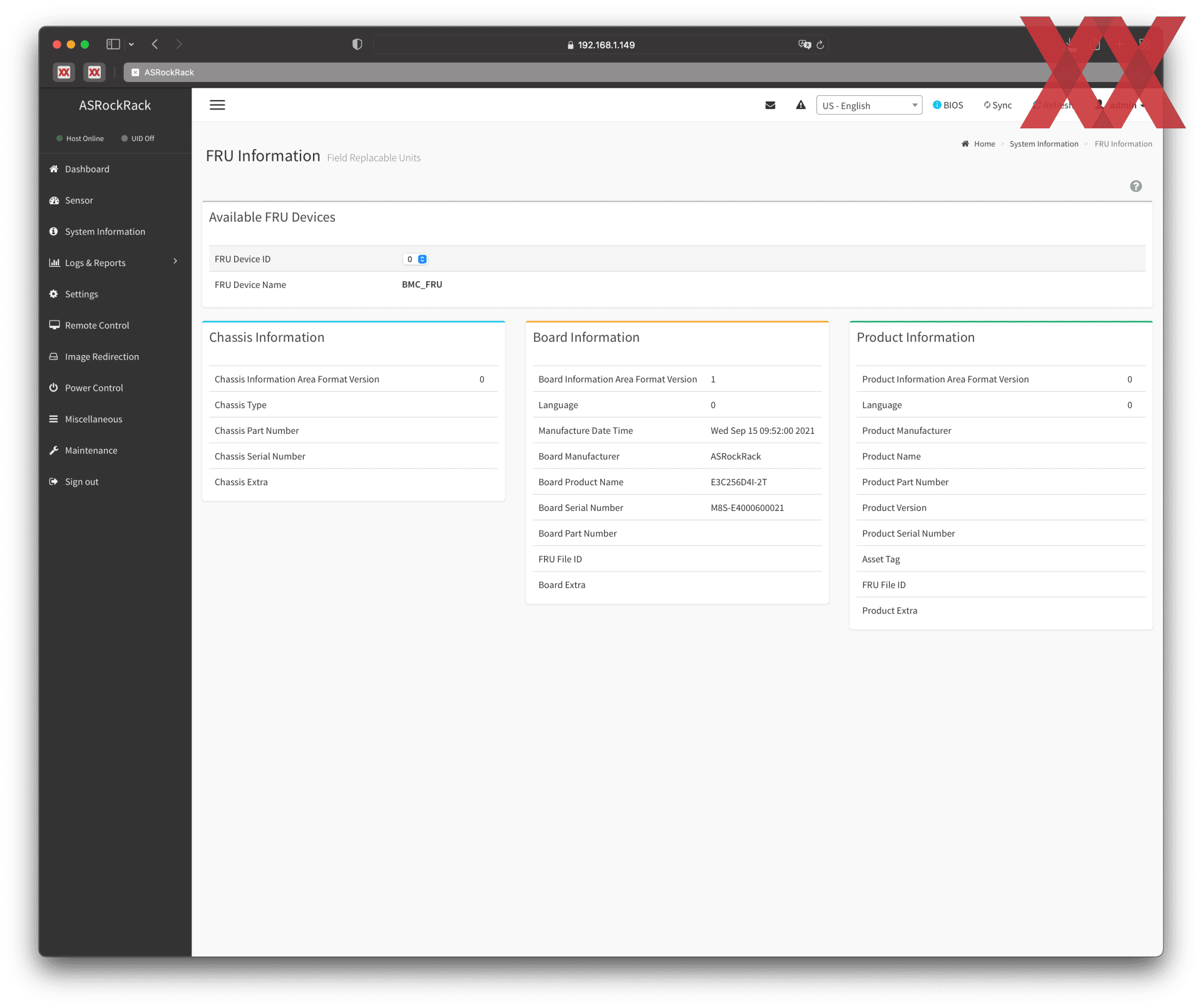The height and width of the screenshot is (1008, 1202).
Task: Go to Home breadcrumb link
Action: pos(984,144)
